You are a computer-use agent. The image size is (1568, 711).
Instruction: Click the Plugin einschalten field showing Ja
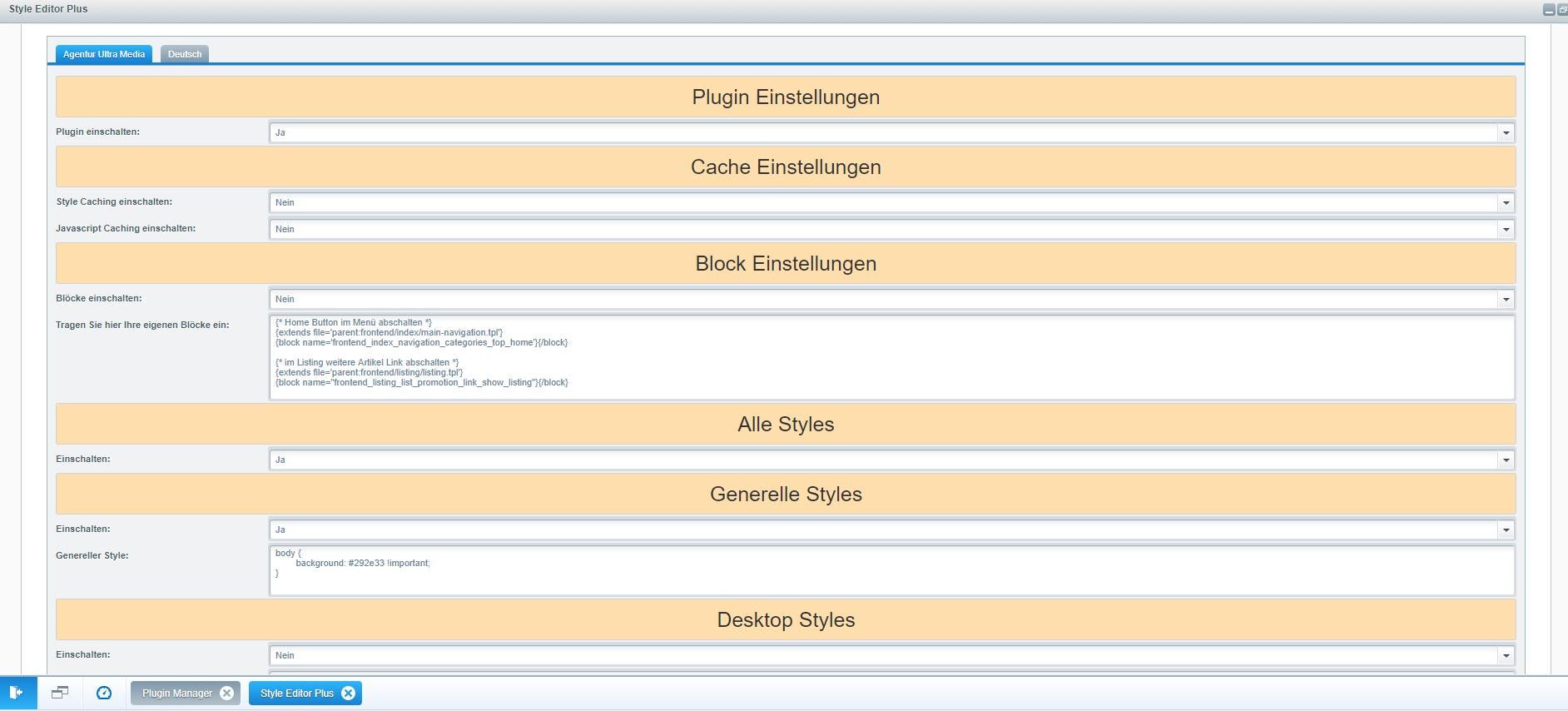(883, 132)
